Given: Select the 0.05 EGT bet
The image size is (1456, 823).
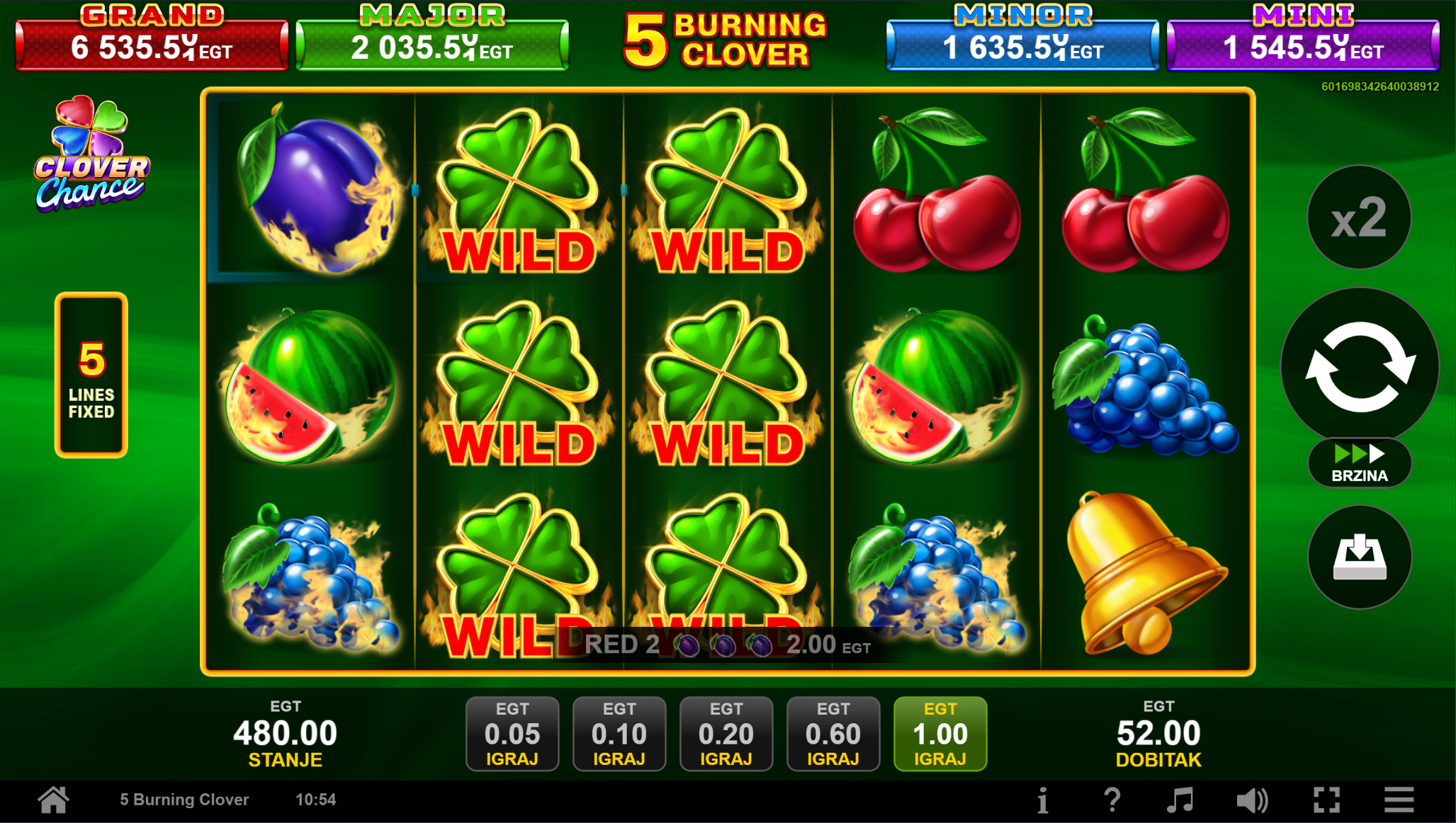Looking at the screenshot, I should point(512,734).
